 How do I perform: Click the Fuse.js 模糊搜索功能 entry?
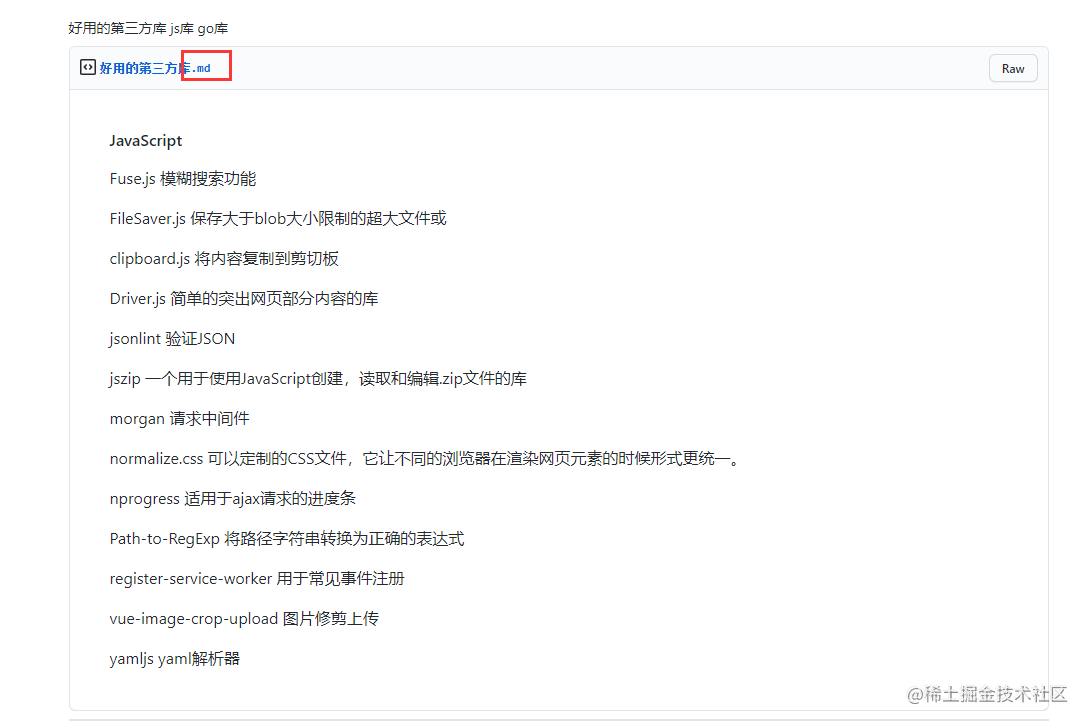coord(183,178)
